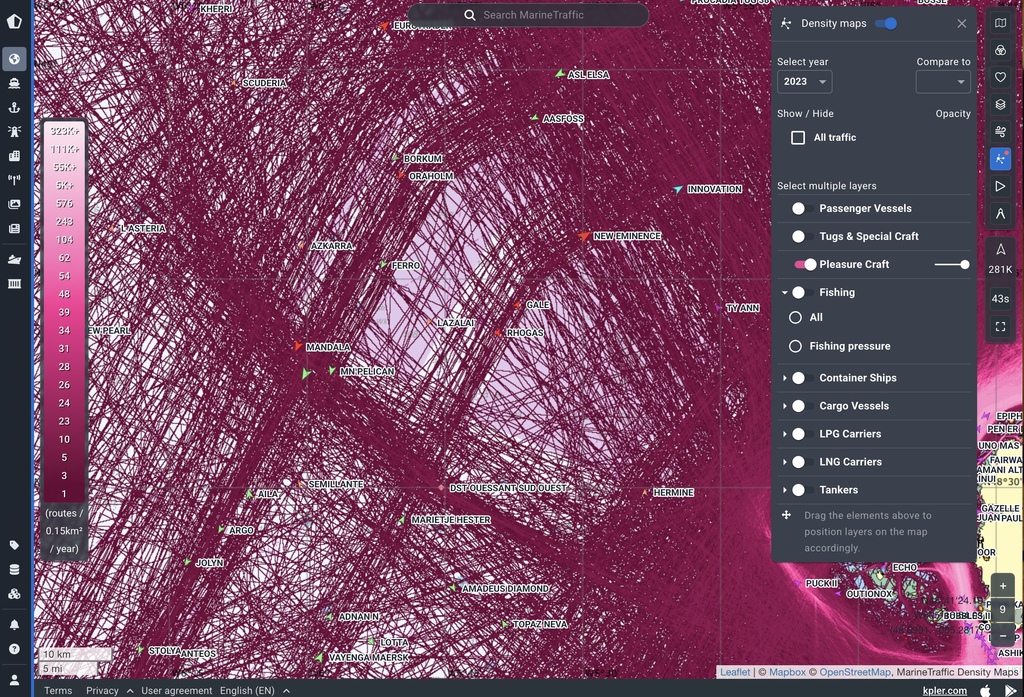Open the Photos gallery icon
Image resolution: width=1024 pixels, height=697 pixels.
14,204
